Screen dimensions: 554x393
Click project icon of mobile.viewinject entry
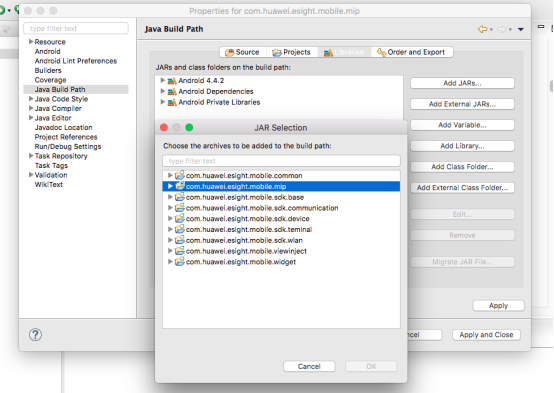(180, 251)
